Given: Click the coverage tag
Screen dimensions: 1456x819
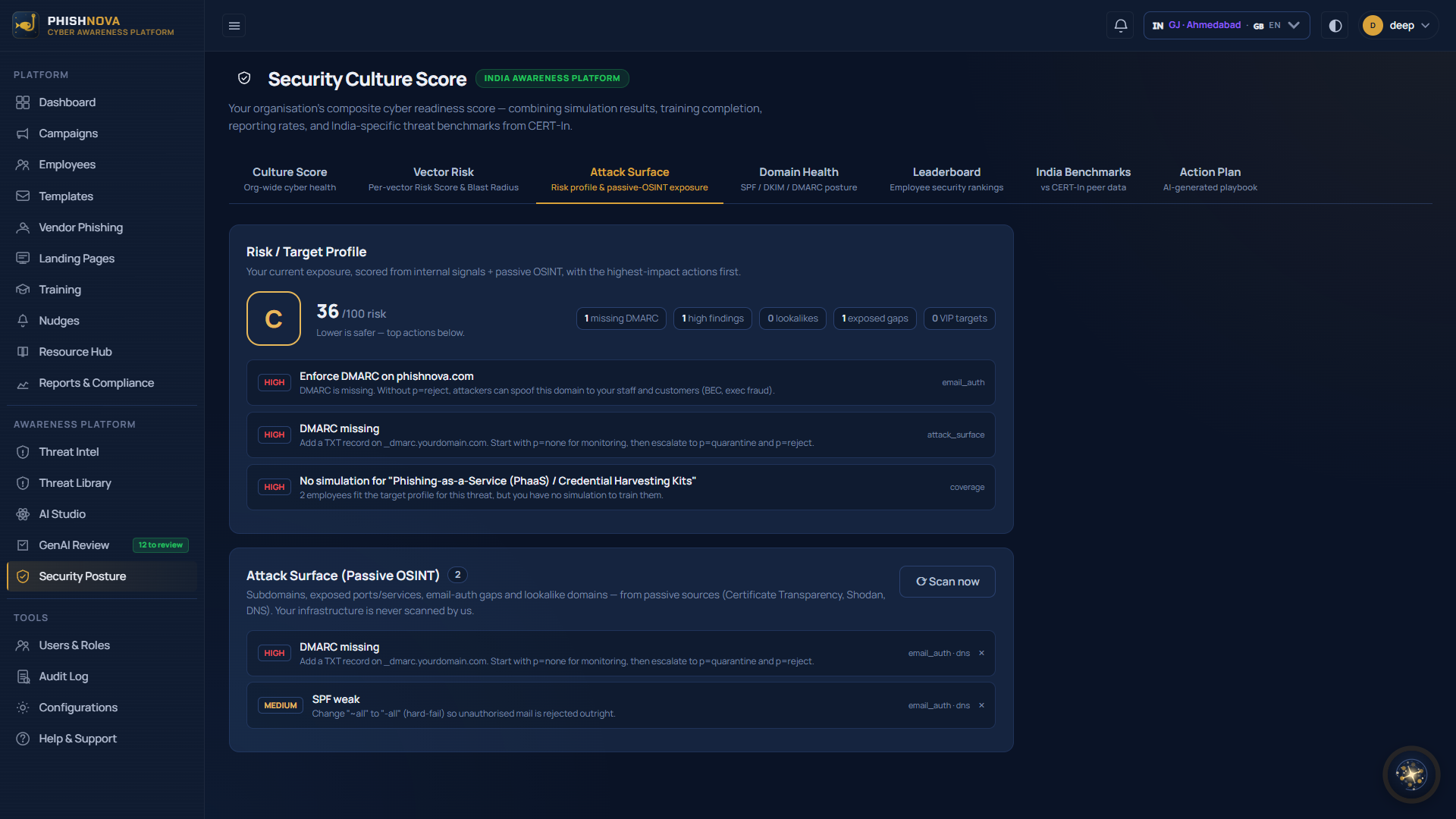Looking at the screenshot, I should point(967,488).
